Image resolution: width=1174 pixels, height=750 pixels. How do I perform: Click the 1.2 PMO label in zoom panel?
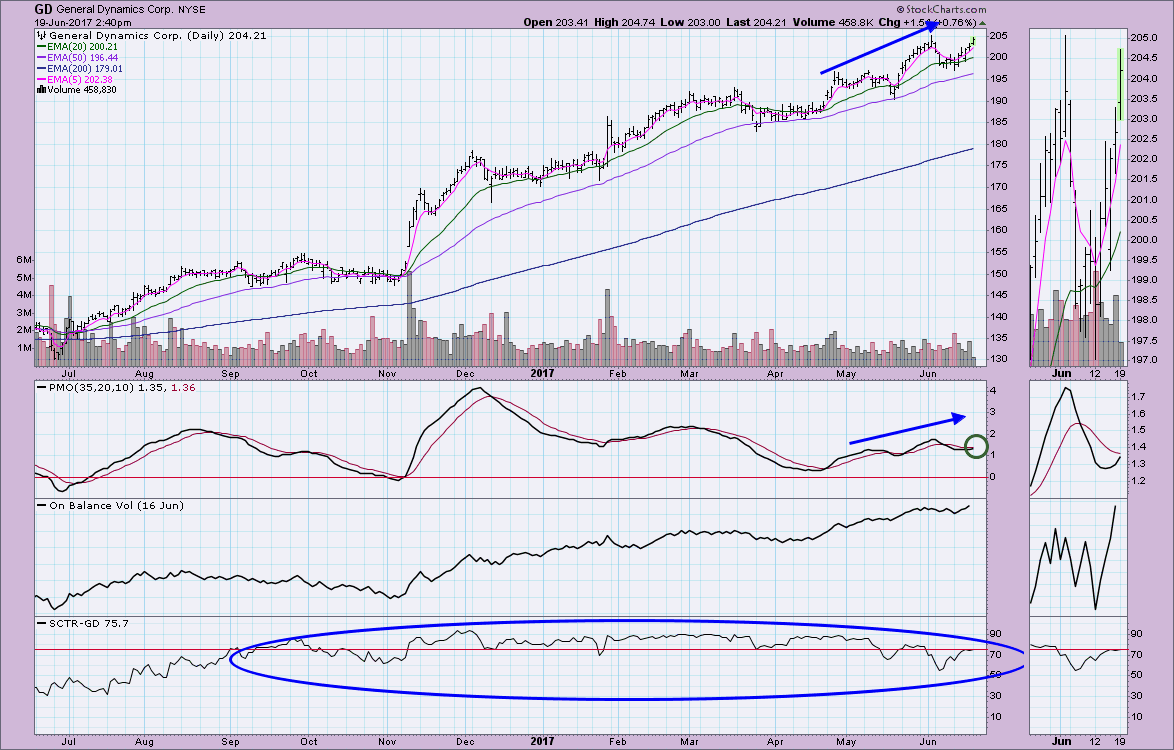pyautogui.click(x=1138, y=481)
